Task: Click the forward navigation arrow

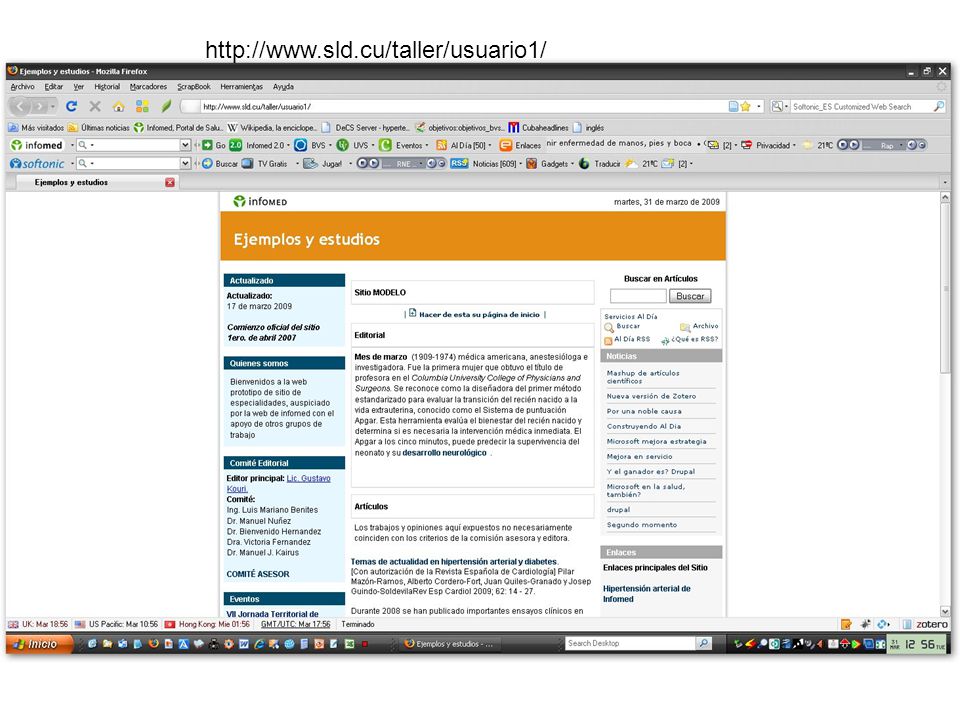Action: [x=40, y=107]
